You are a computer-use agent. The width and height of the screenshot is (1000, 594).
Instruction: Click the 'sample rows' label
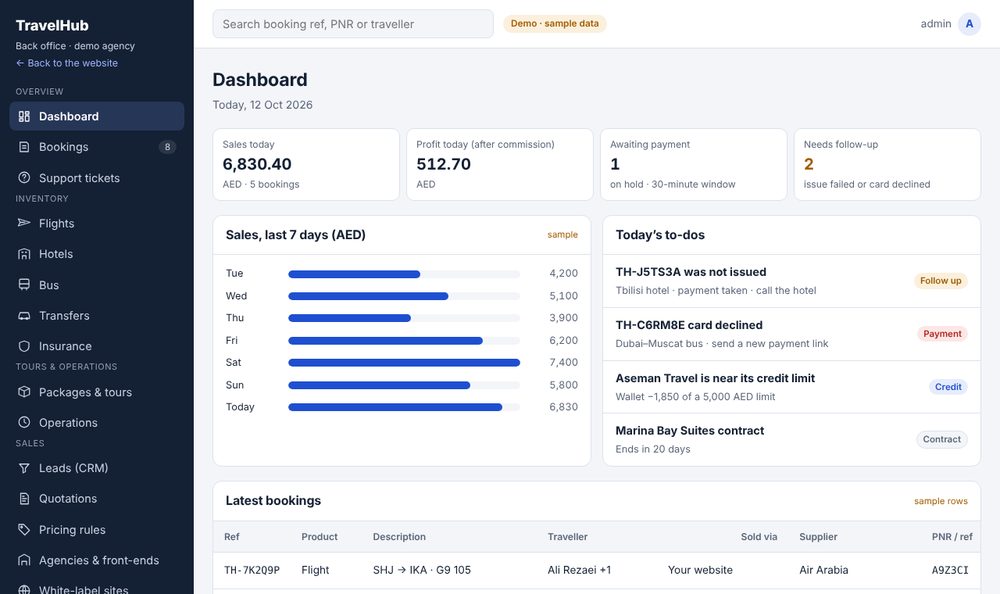[941, 501]
